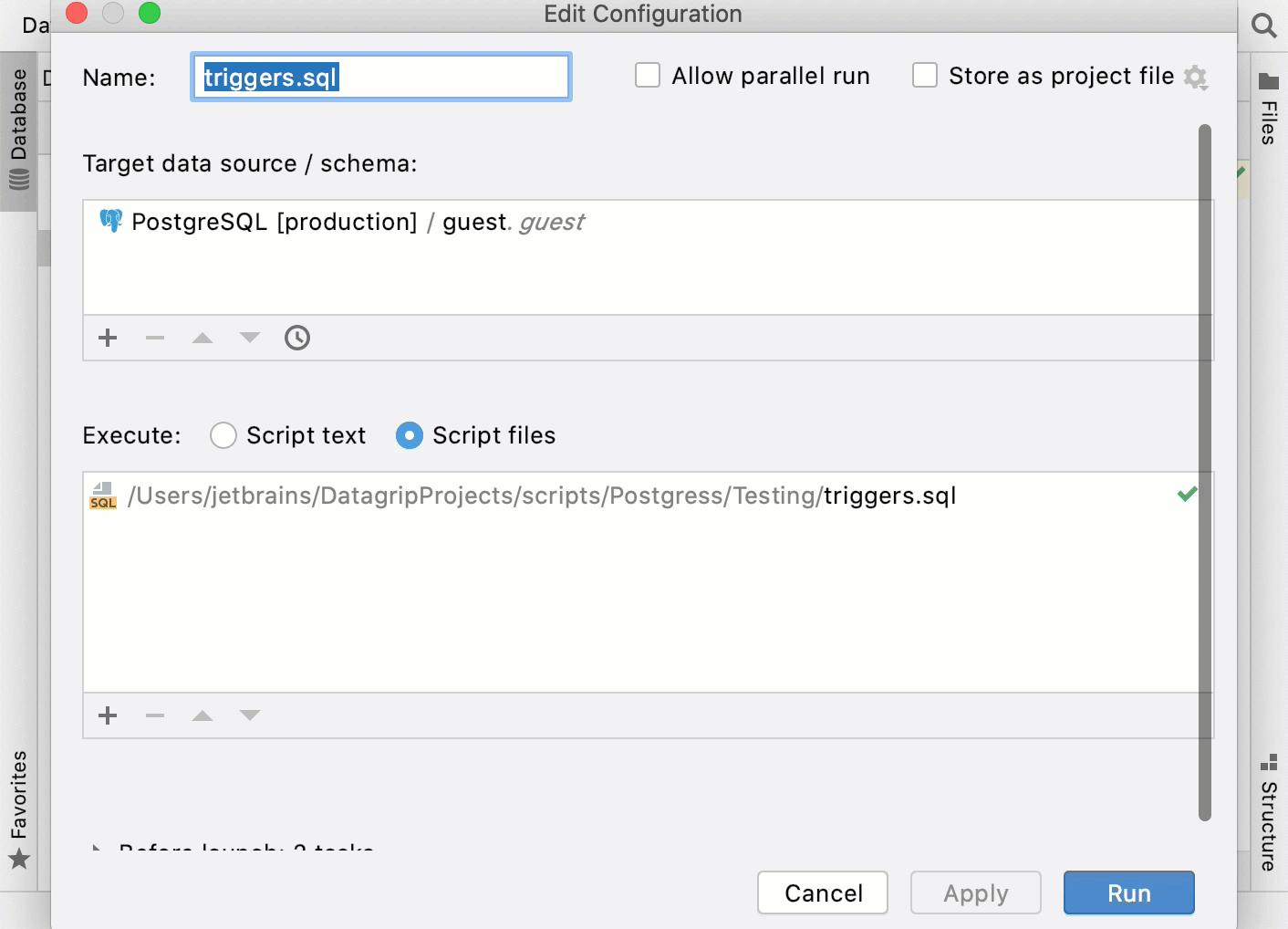The image size is (1288, 929).
Task: Click the green checkmark next to triggers.sql
Action: tap(1187, 494)
